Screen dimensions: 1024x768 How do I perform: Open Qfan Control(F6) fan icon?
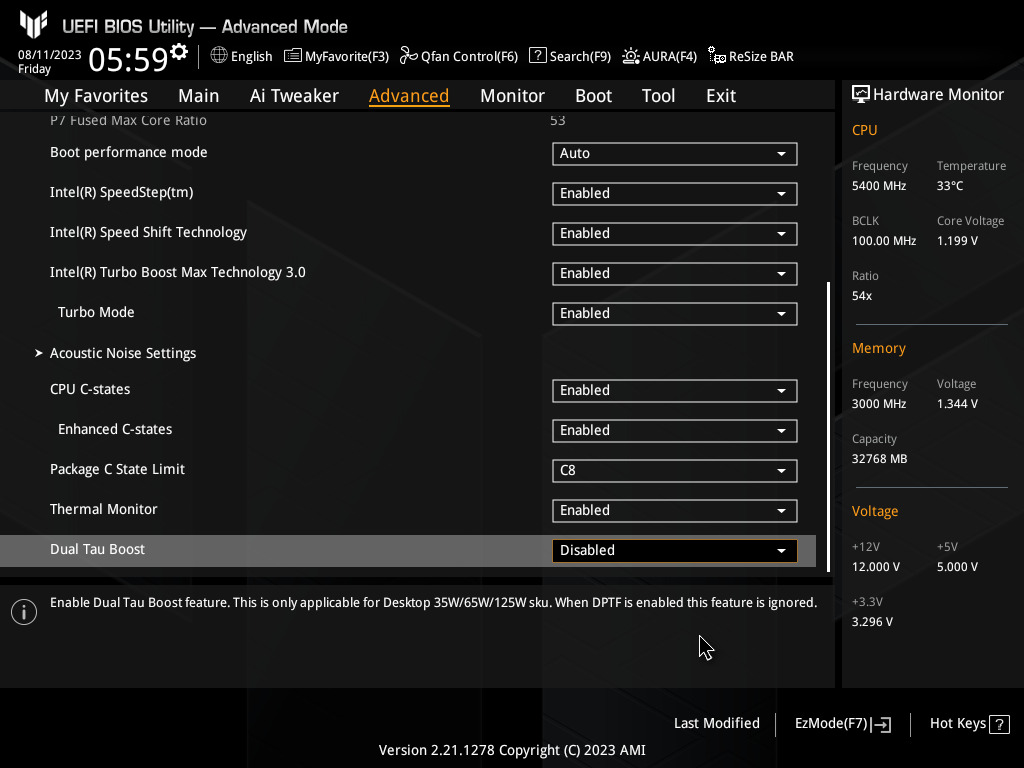(x=408, y=56)
